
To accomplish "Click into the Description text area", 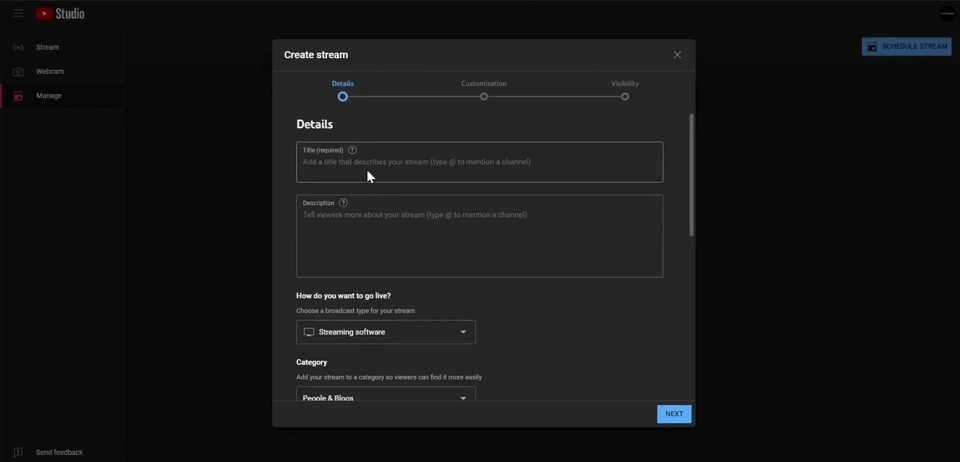I will [x=480, y=243].
